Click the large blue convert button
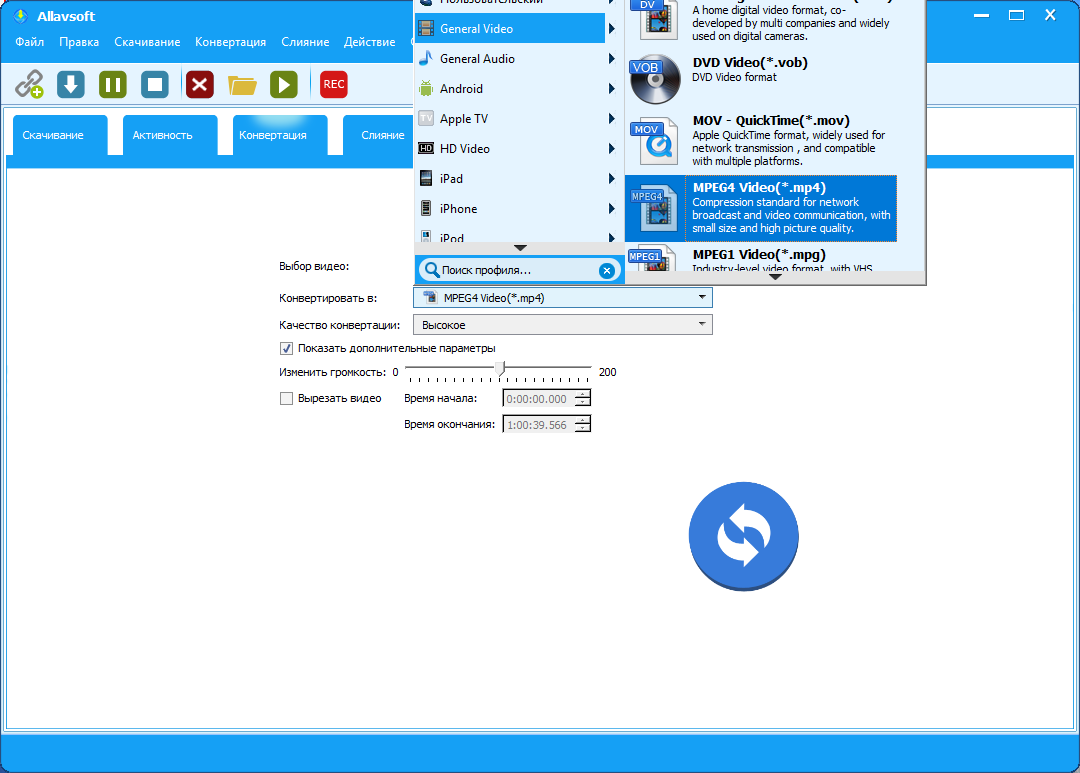This screenshot has height=773, width=1080. 743,536
